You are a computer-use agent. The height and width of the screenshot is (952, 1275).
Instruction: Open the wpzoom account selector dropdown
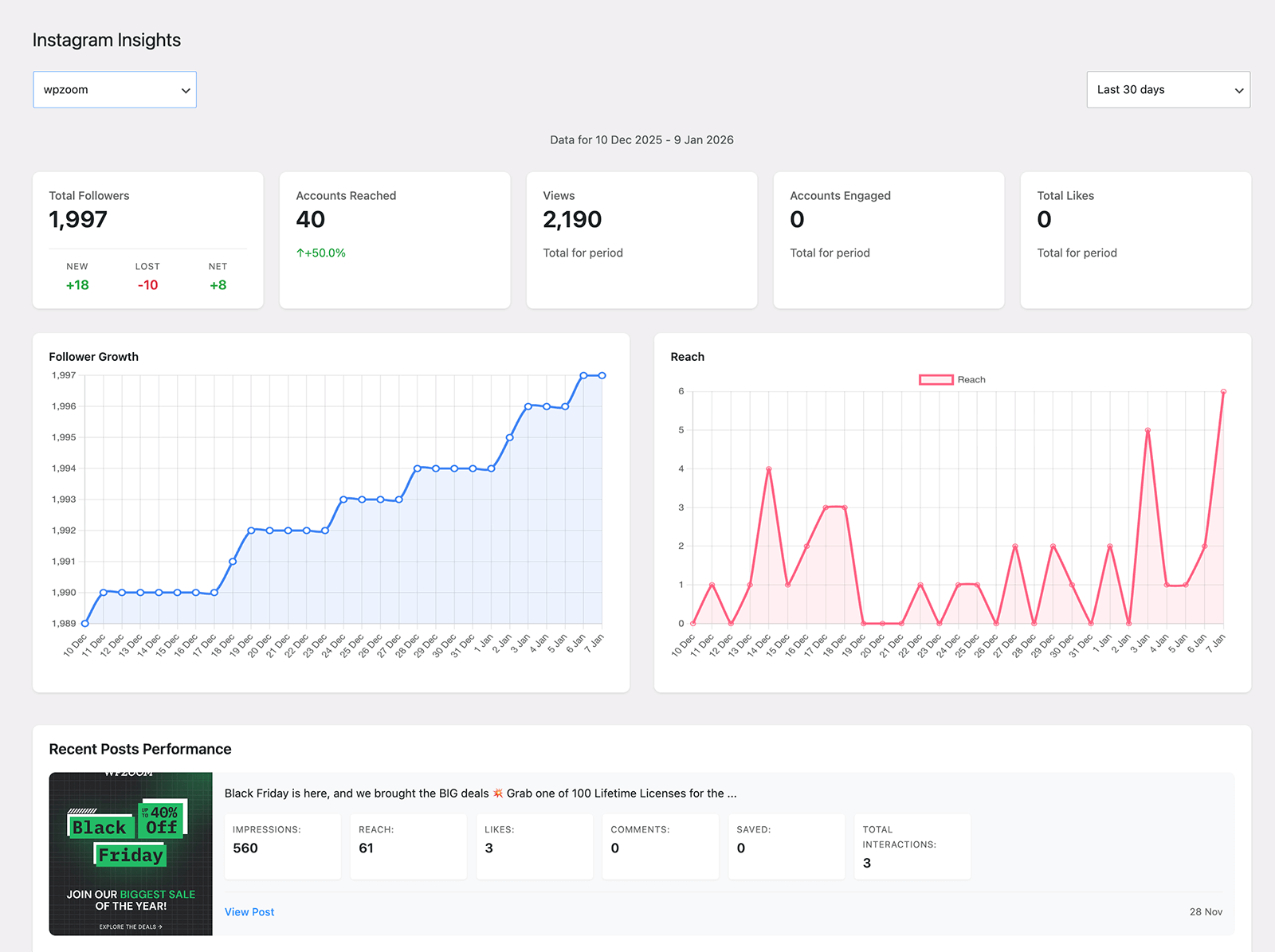point(114,89)
